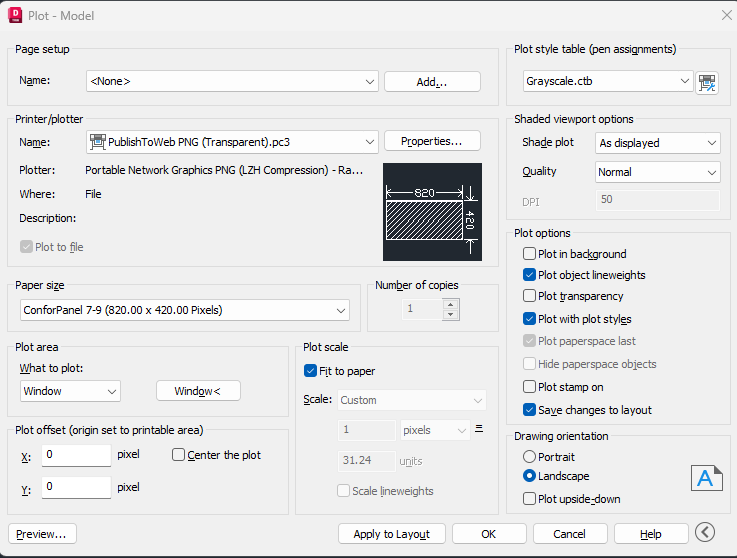This screenshot has height=558, width=737.
Task: Open the Preview... button
Action: pyautogui.click(x=42, y=534)
